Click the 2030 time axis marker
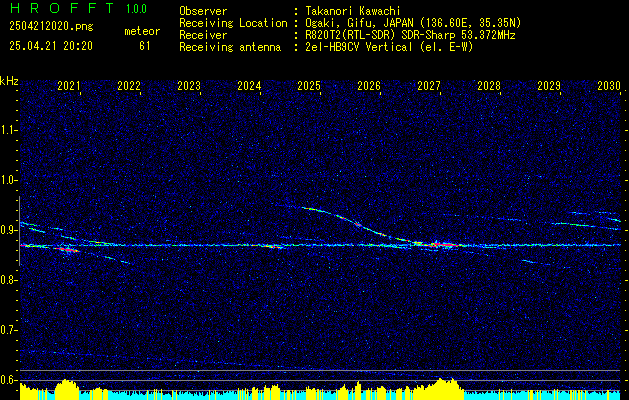This screenshot has height=400, width=629. tap(609, 85)
